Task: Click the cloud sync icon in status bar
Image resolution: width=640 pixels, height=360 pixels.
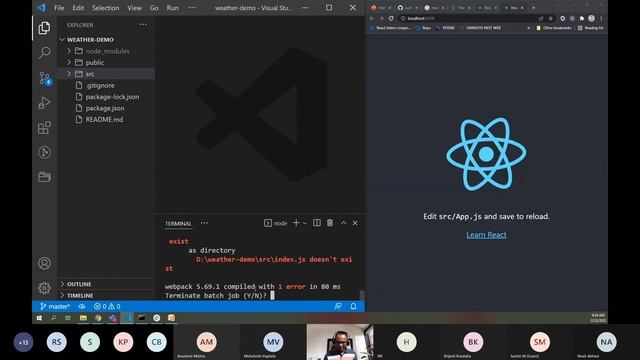Action: (x=82, y=306)
